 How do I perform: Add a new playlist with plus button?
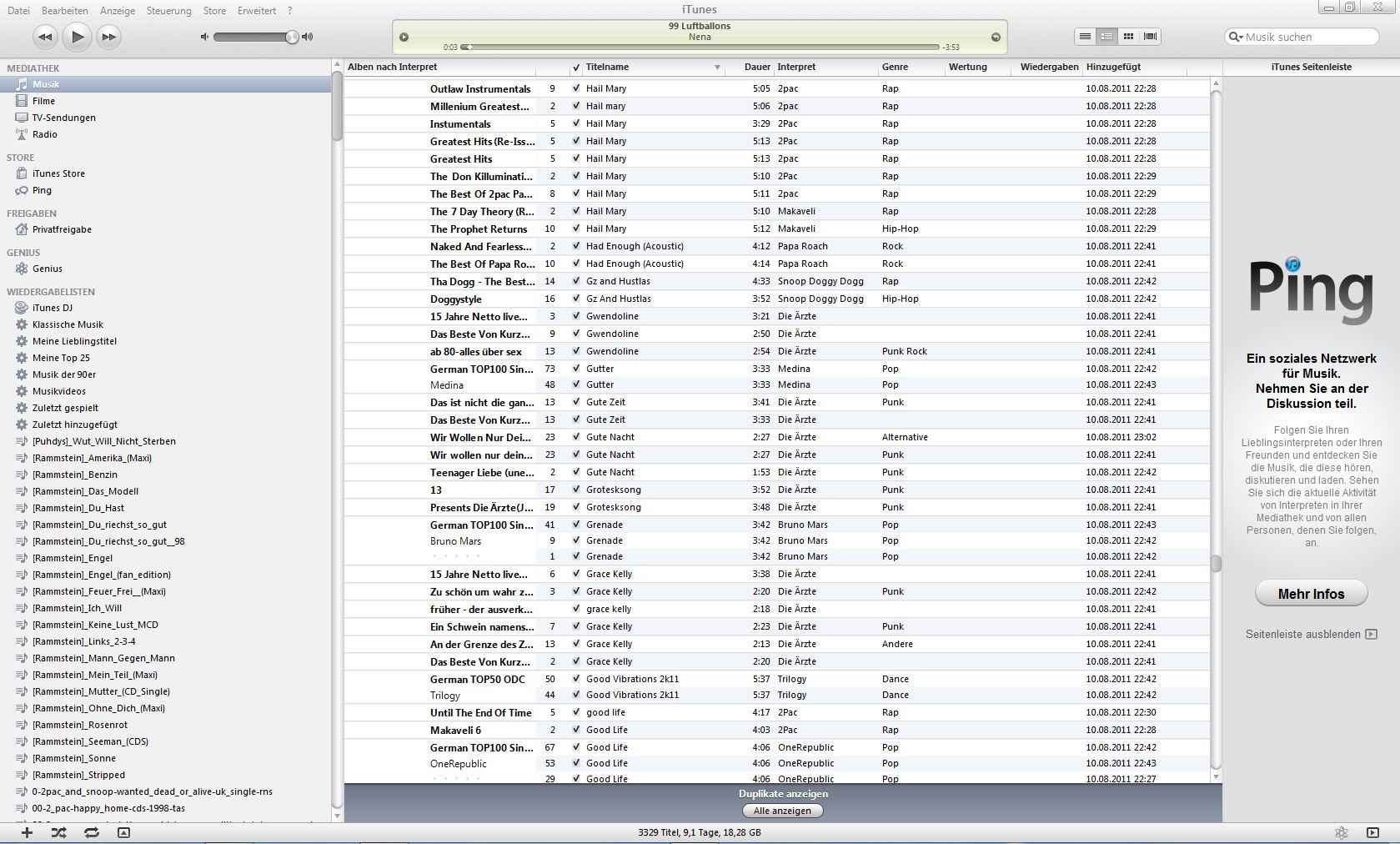[x=27, y=832]
